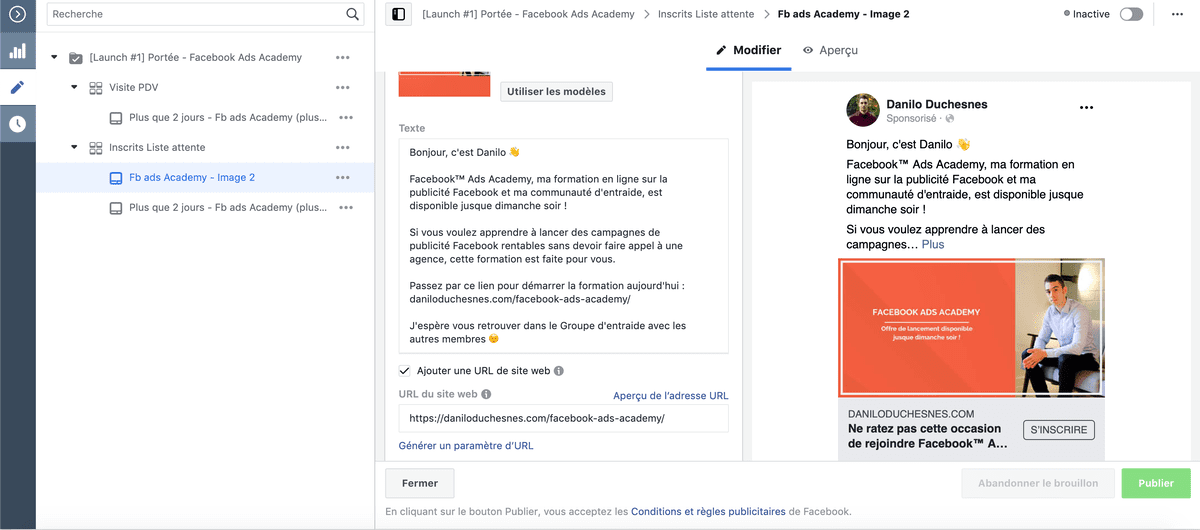Click Utiliser les modèles button
1200x530 pixels.
tap(557, 91)
